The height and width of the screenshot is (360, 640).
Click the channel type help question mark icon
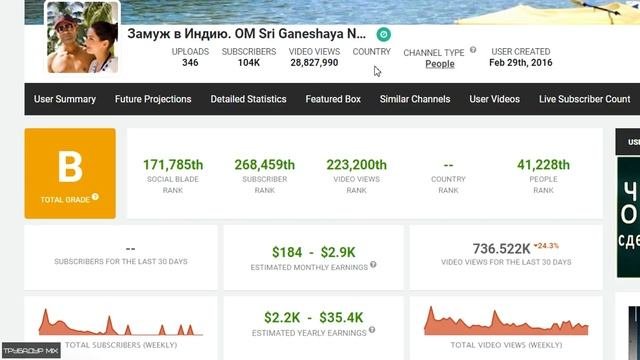473,50
